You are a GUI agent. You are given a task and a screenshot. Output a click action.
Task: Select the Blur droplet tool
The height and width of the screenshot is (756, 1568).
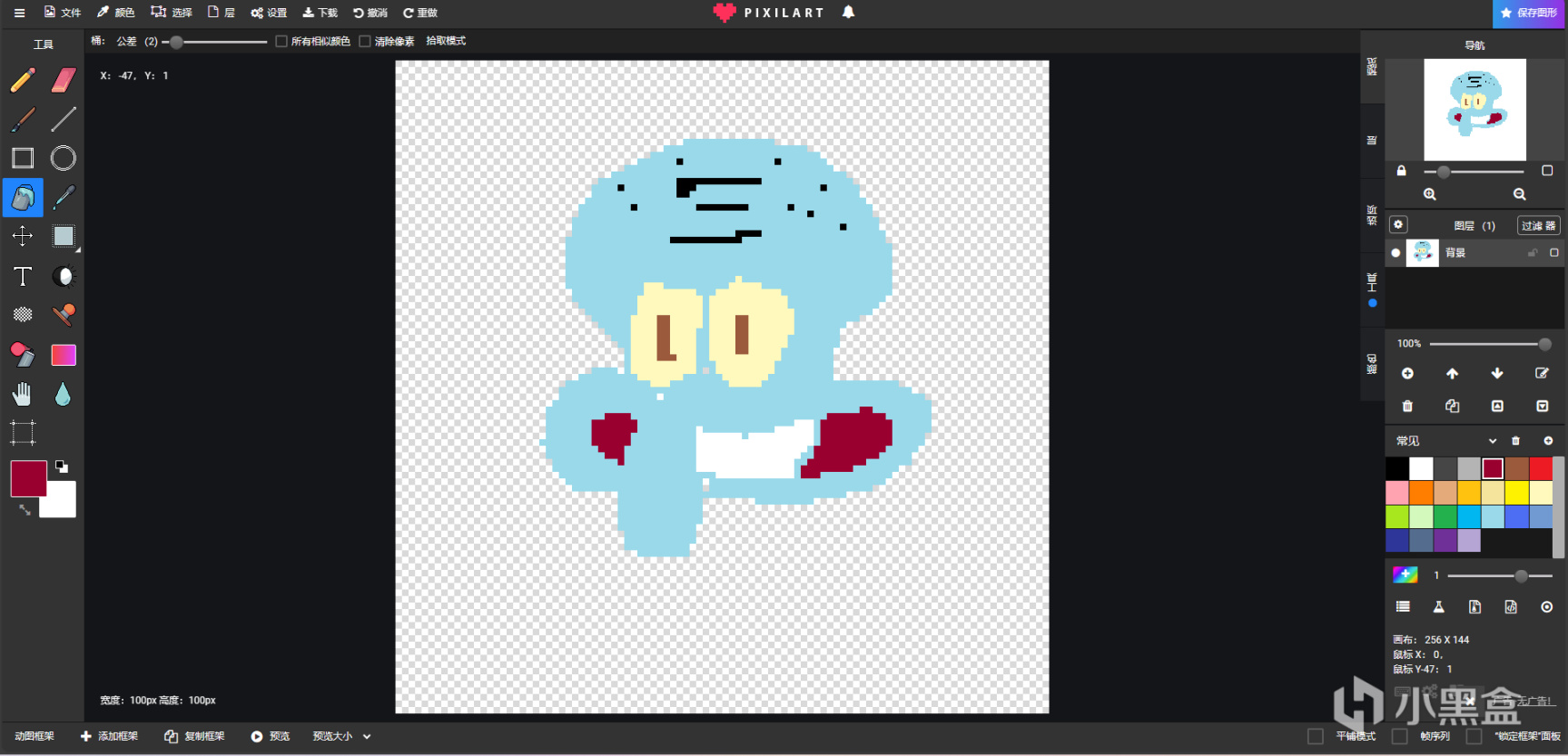pos(63,394)
